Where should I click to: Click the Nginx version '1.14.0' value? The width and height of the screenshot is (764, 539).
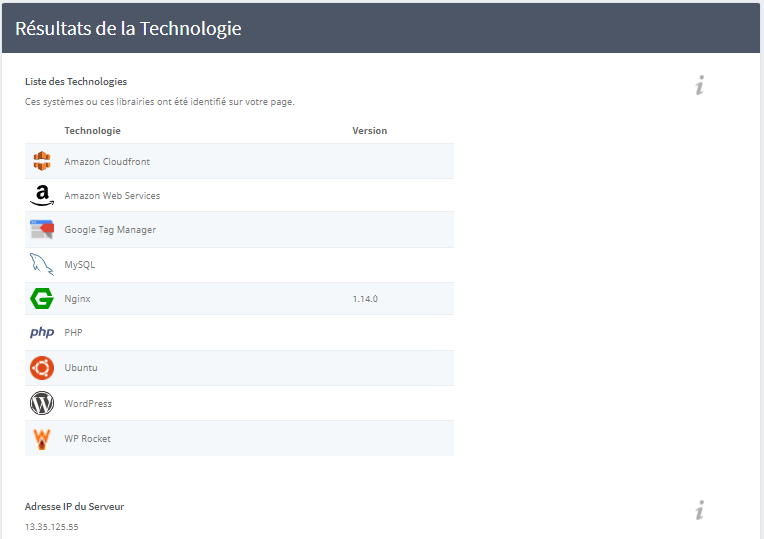click(365, 299)
